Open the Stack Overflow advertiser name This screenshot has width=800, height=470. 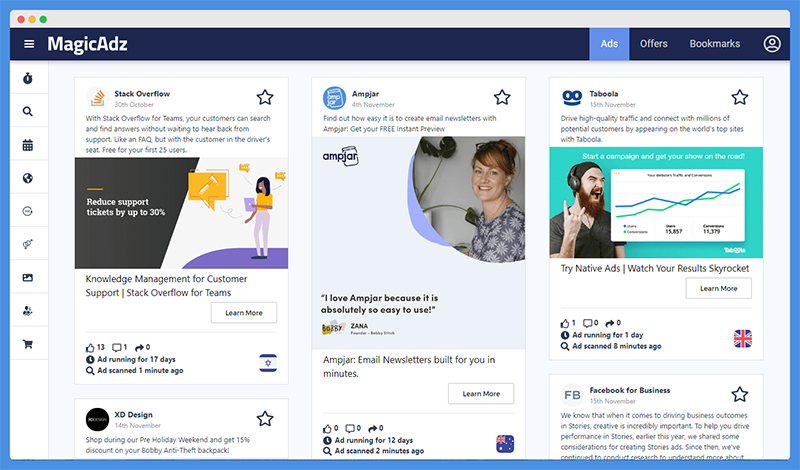(x=142, y=94)
